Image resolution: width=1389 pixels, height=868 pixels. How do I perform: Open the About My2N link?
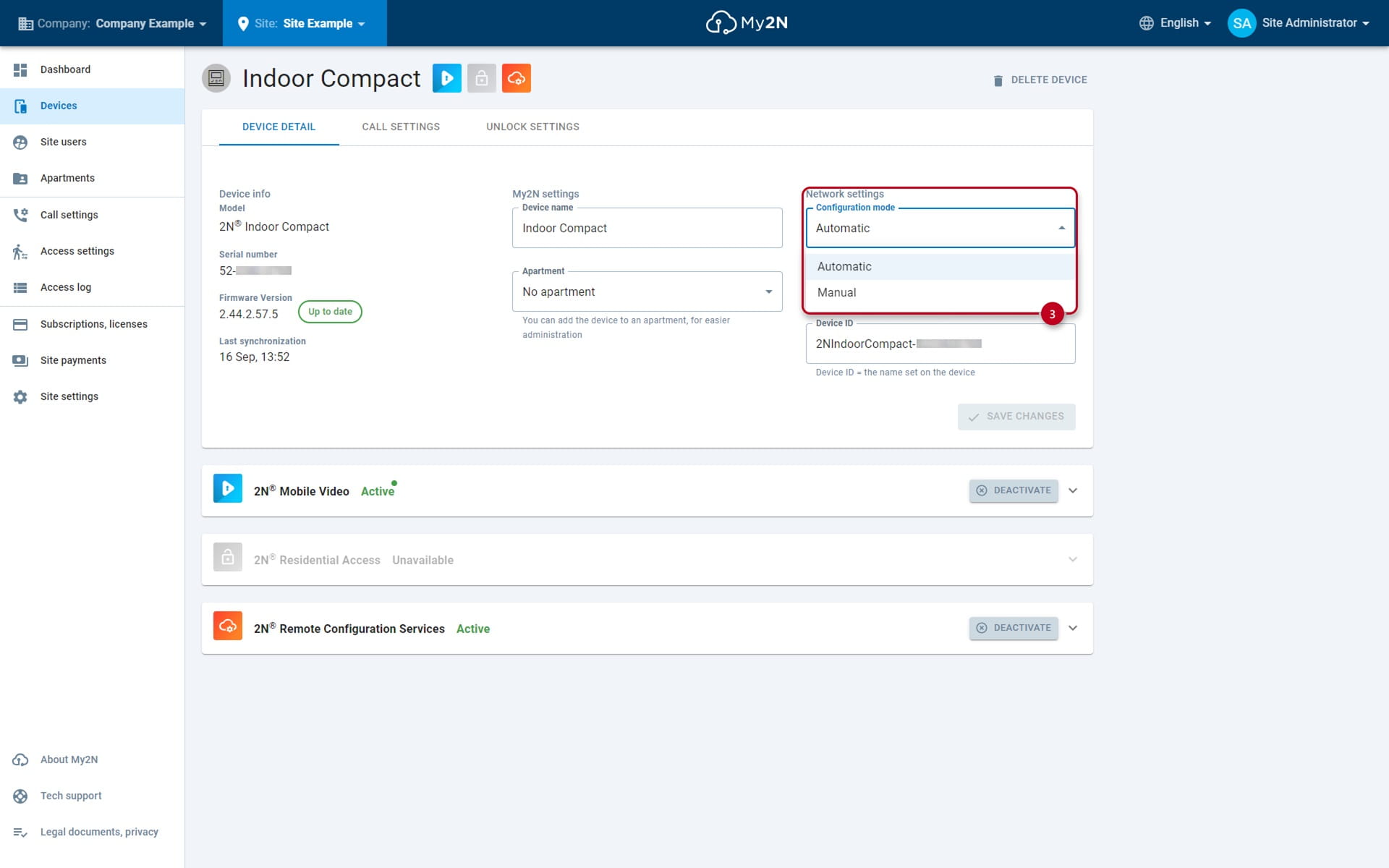(92, 759)
